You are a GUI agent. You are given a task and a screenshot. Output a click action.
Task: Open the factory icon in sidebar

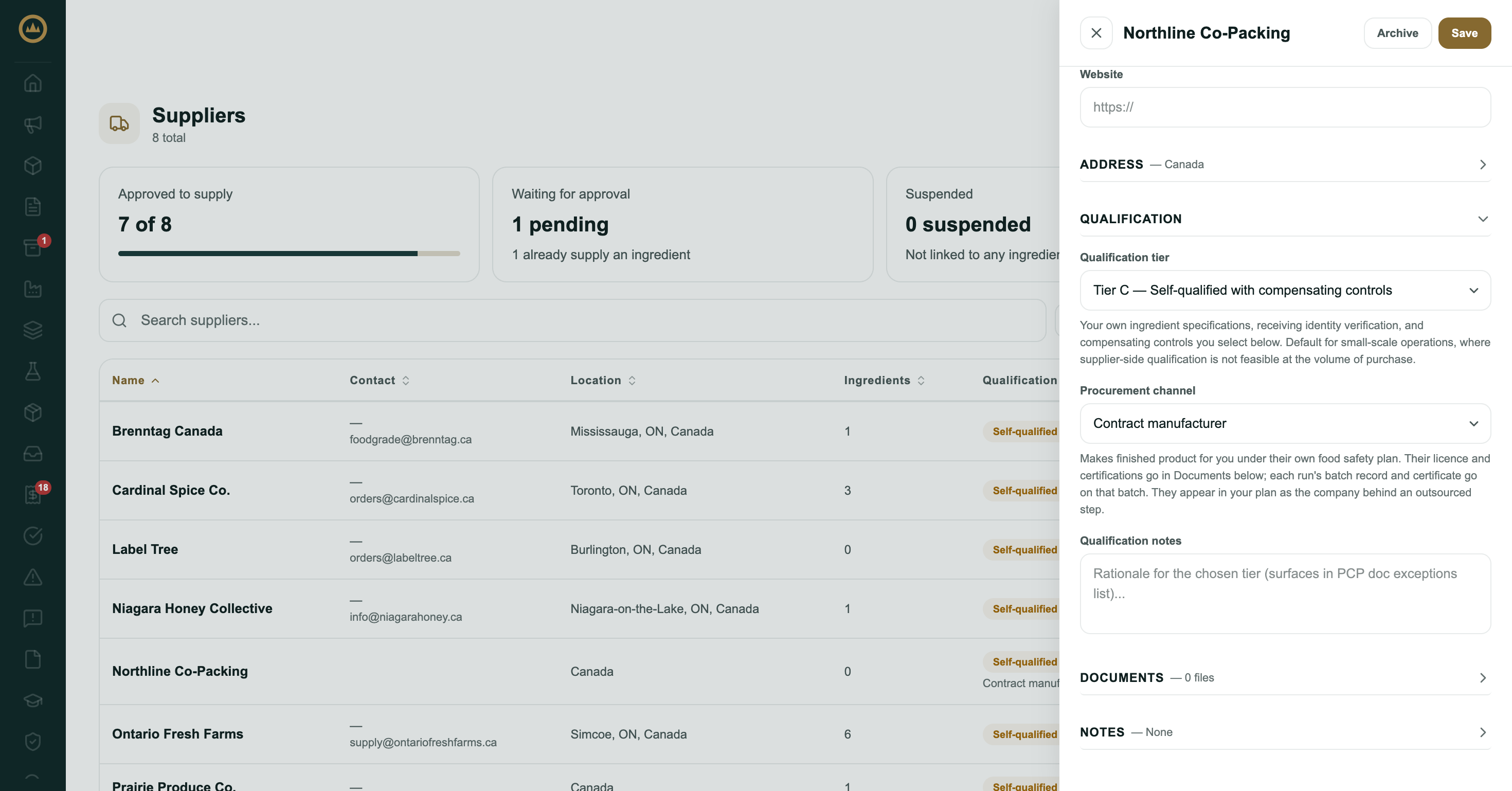33,289
